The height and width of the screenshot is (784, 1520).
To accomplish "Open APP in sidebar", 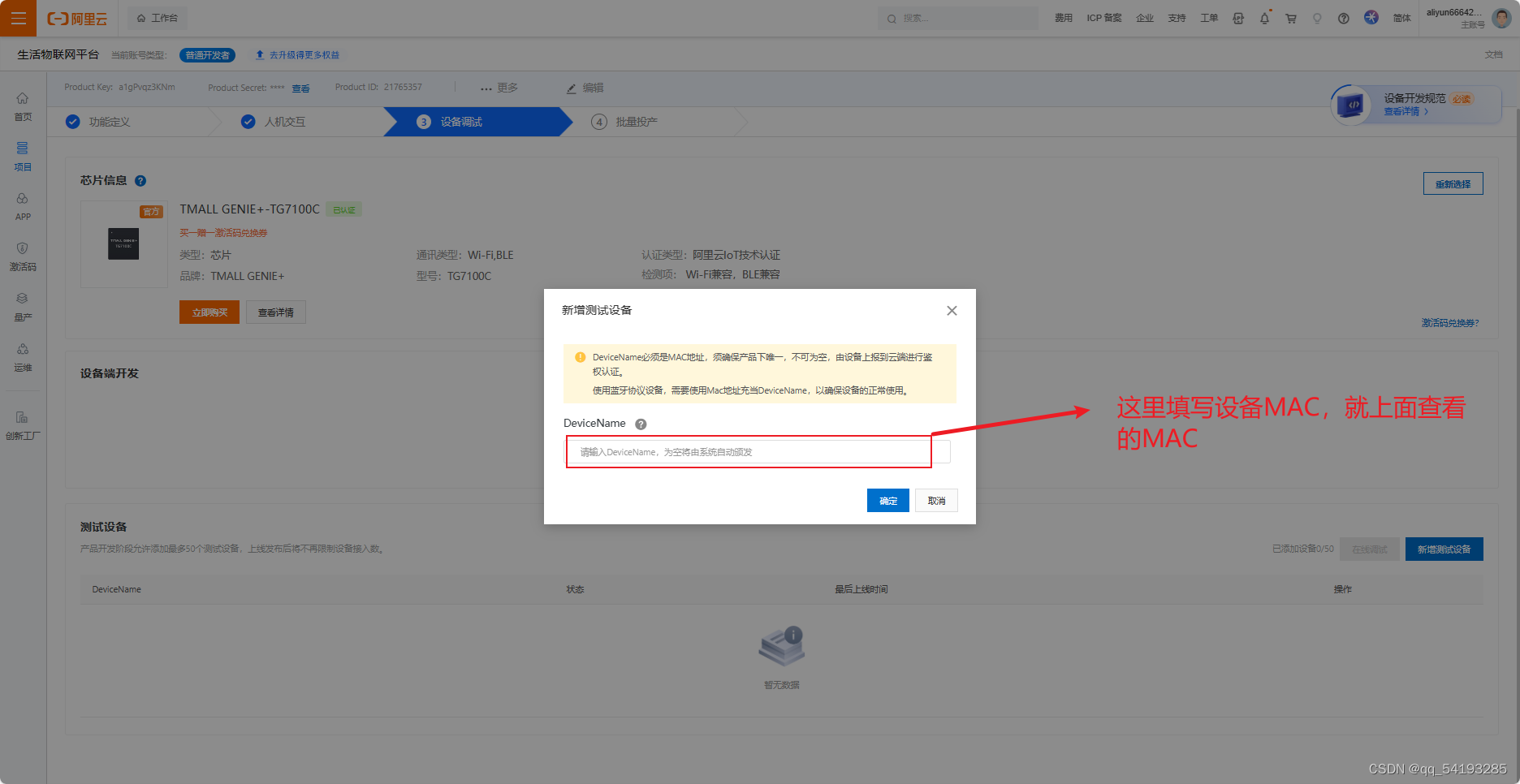I will click(x=23, y=207).
